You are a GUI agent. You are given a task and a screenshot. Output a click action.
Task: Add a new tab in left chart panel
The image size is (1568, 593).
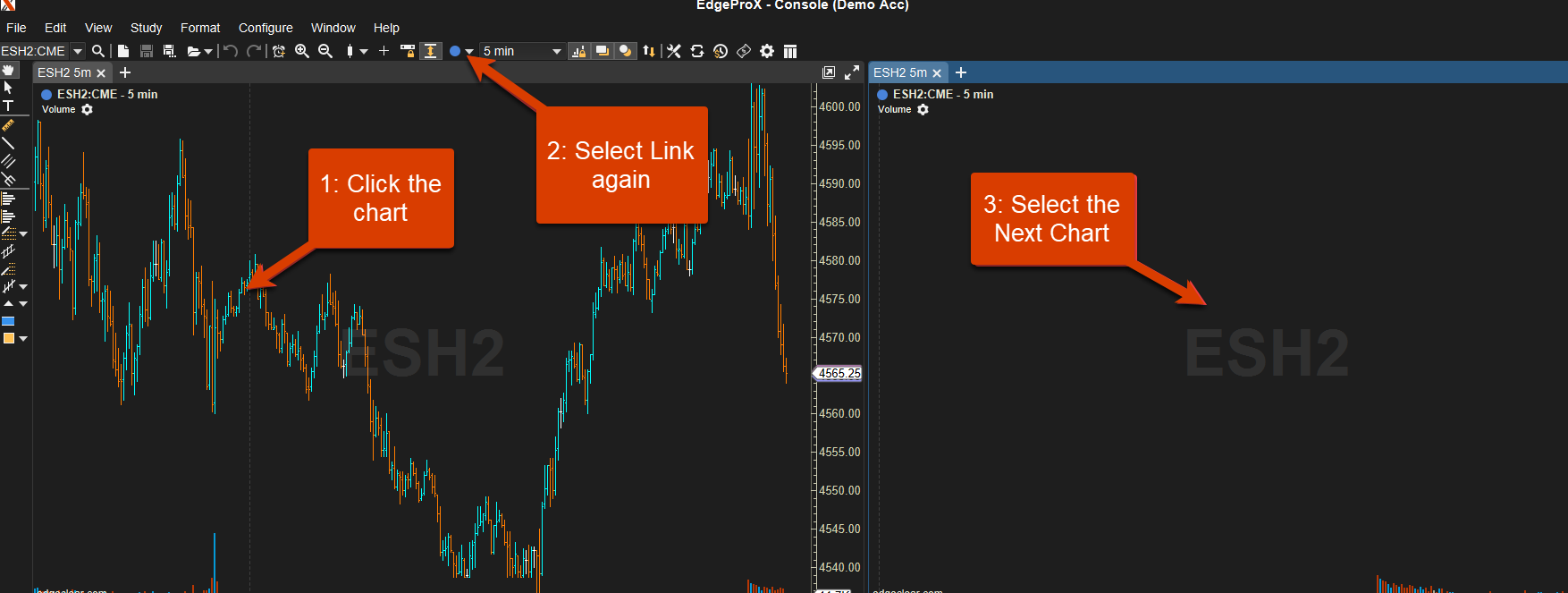[x=125, y=72]
